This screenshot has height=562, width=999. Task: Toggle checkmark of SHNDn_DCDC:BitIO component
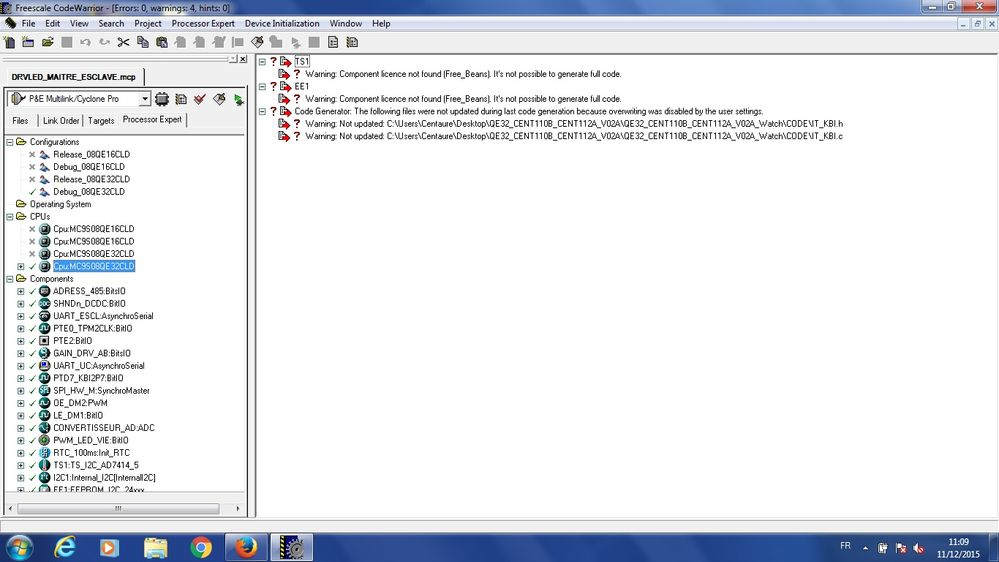click(x=32, y=304)
